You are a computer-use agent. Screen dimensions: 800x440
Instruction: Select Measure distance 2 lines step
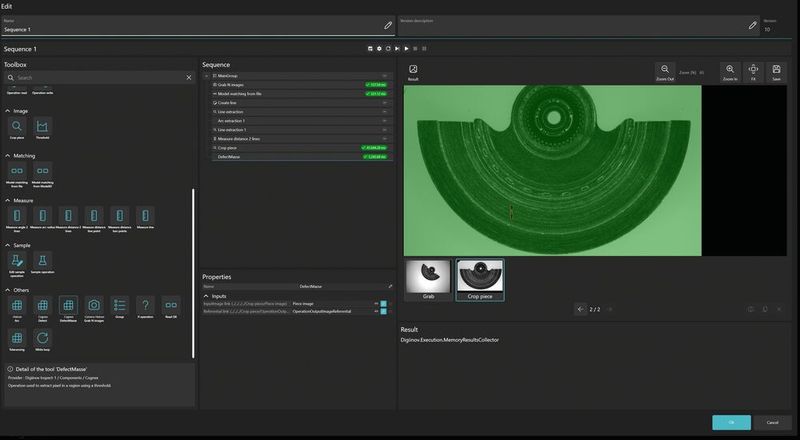[302, 139]
